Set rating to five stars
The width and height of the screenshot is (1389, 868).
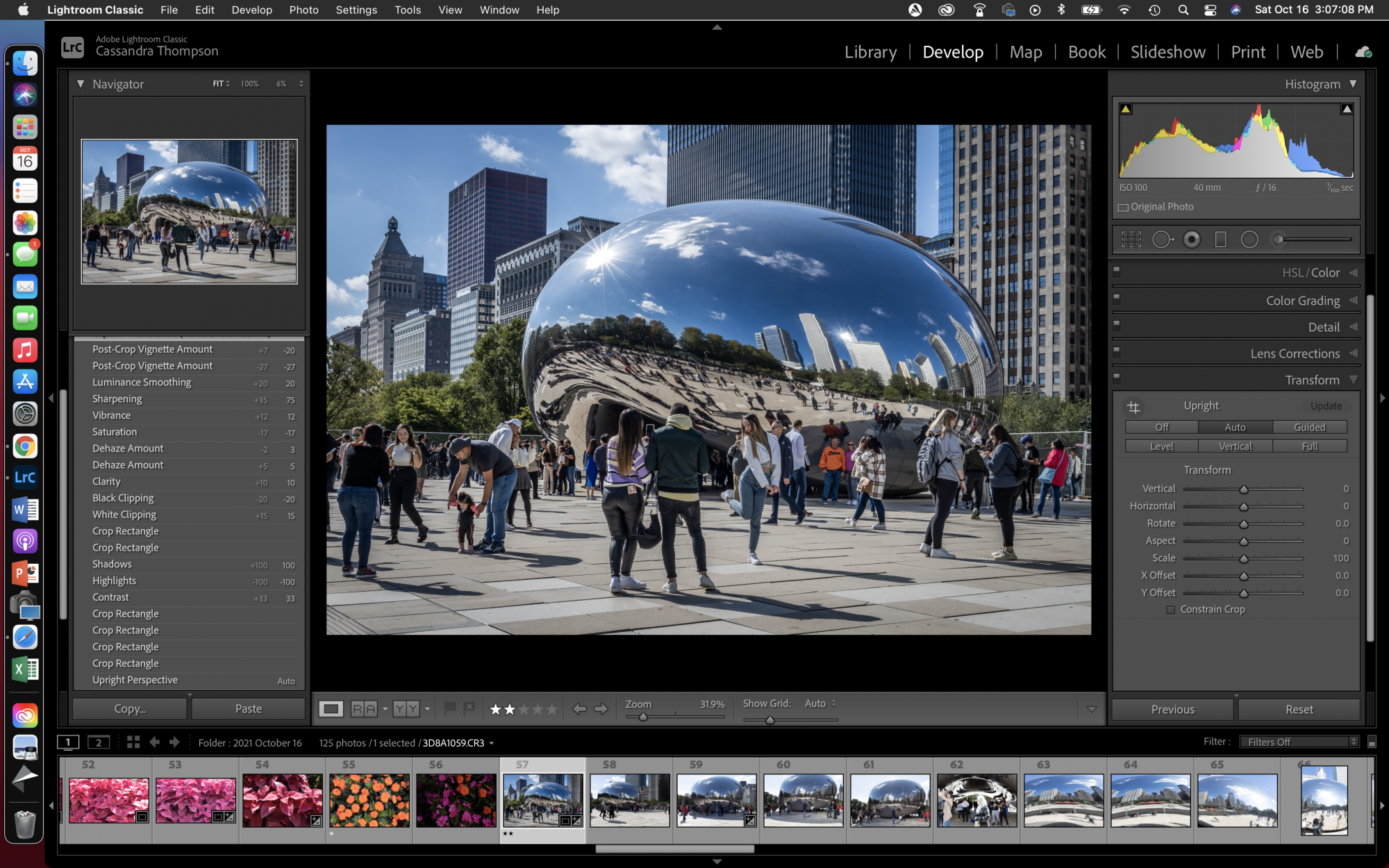pos(552,709)
